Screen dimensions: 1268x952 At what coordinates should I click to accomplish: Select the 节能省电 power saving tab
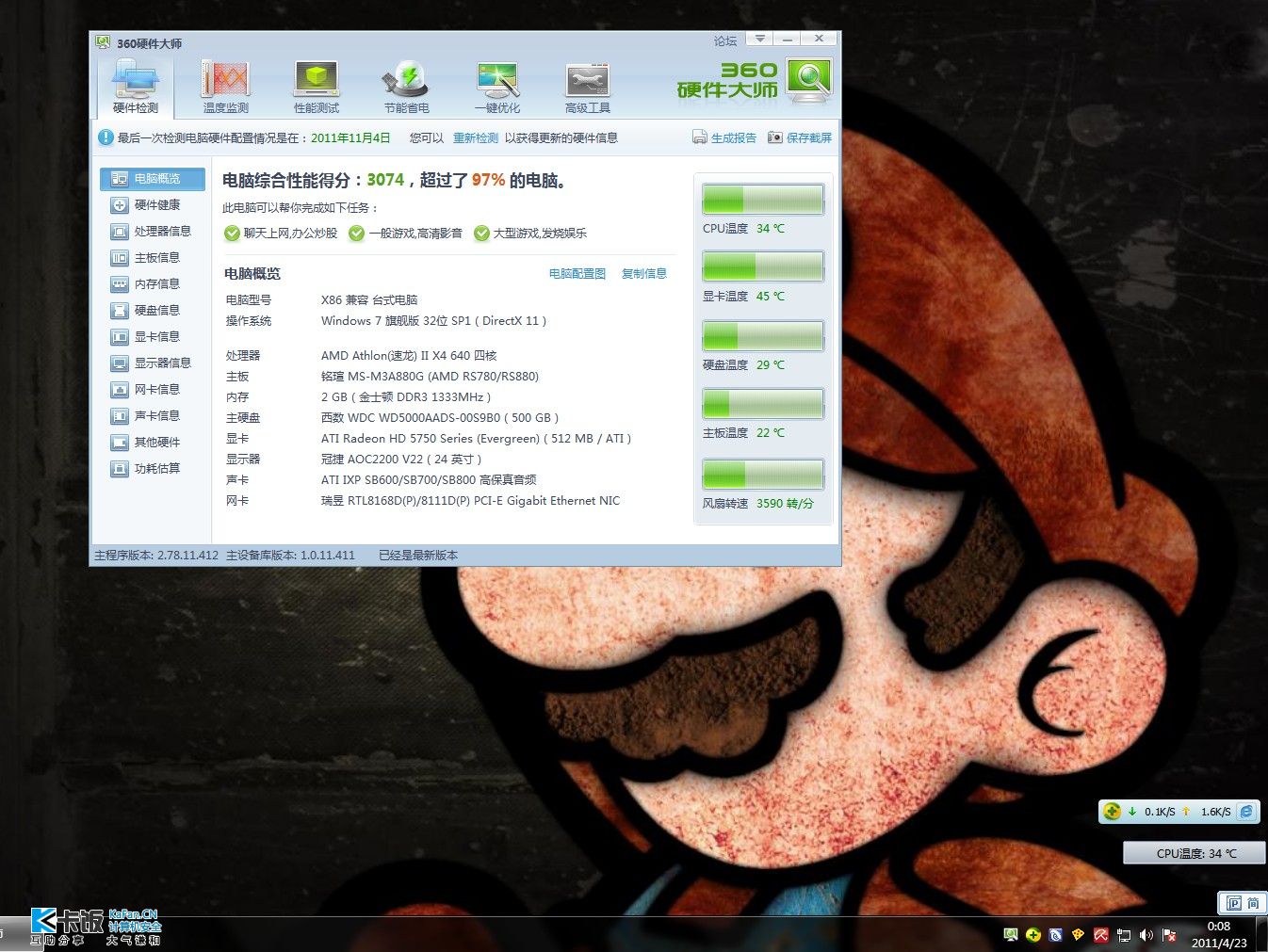[406, 87]
